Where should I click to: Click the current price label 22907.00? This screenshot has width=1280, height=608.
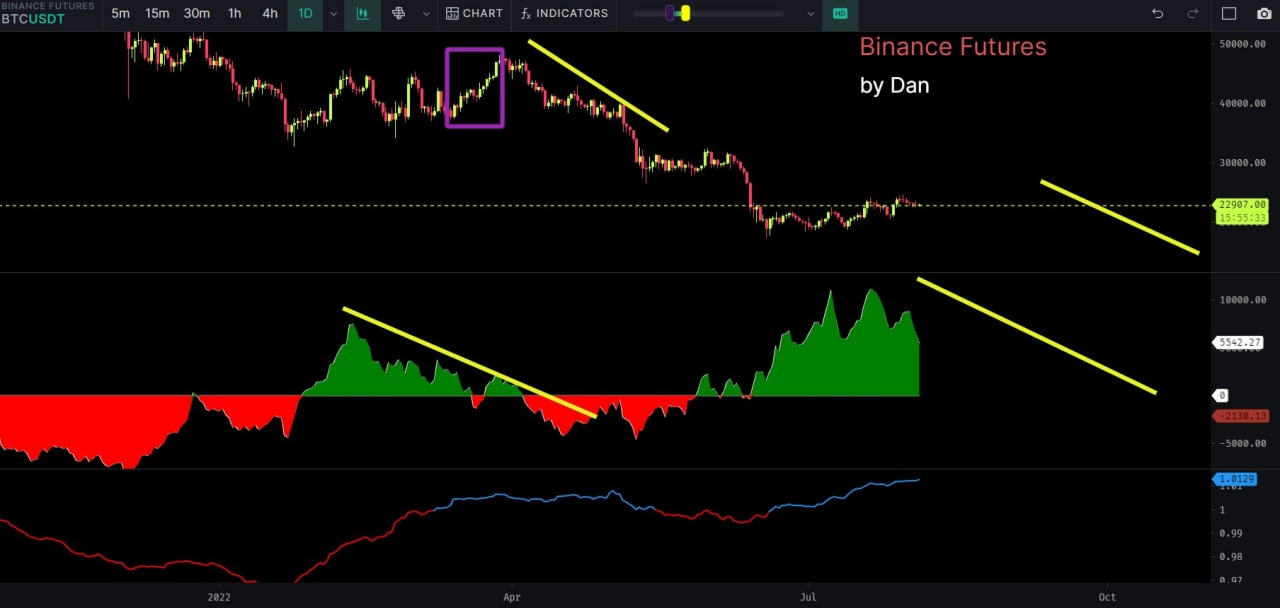tap(1240, 205)
